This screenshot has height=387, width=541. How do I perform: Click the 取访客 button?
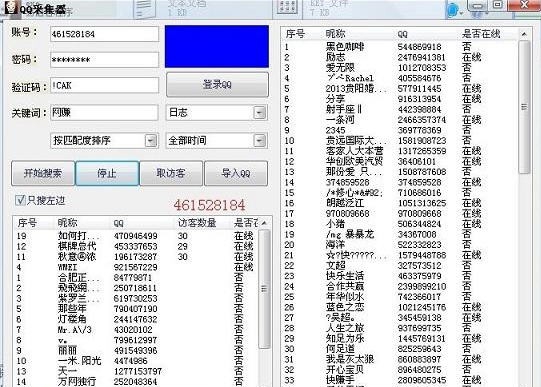click(x=171, y=173)
